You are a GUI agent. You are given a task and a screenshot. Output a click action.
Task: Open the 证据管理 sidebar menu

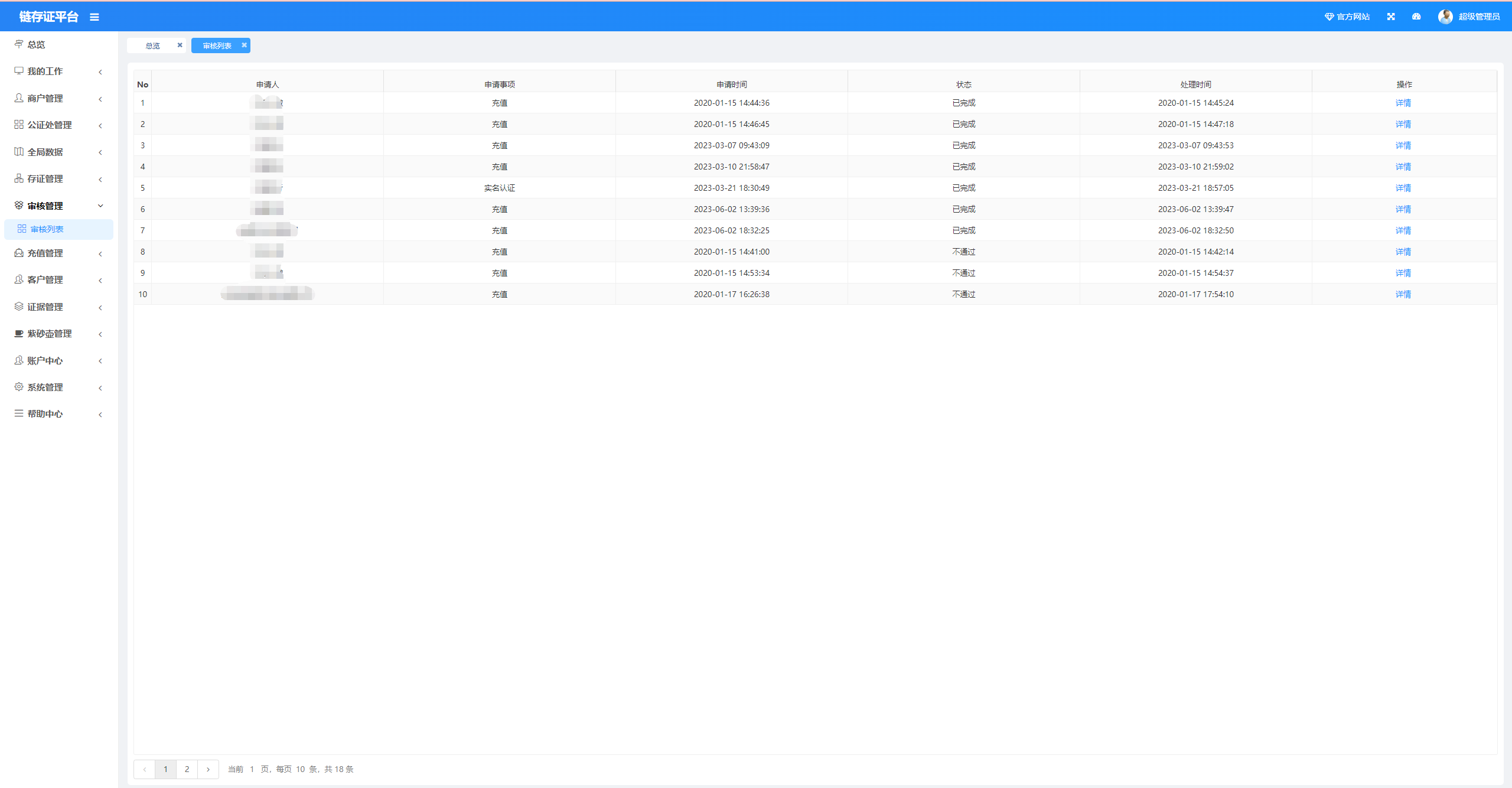(58, 307)
